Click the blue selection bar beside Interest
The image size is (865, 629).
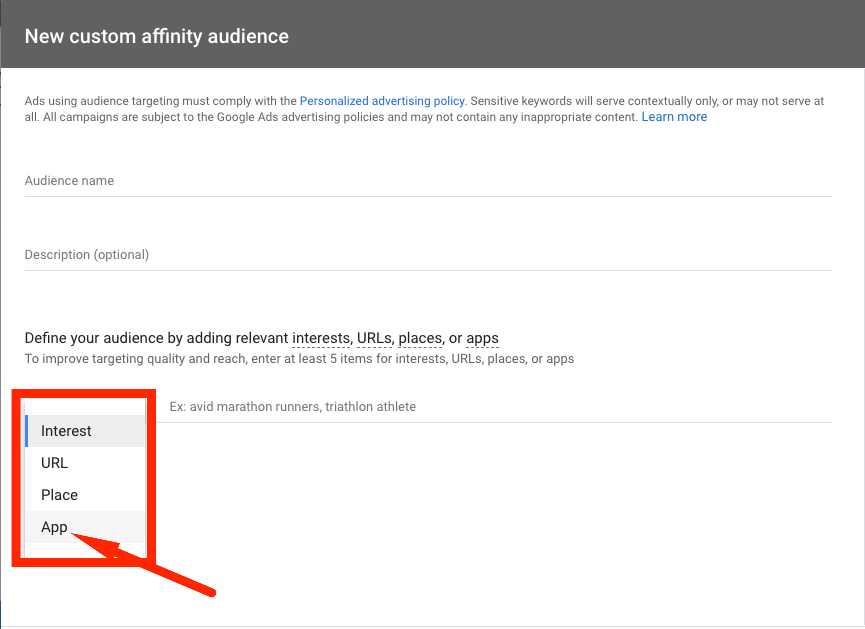pos(27,431)
